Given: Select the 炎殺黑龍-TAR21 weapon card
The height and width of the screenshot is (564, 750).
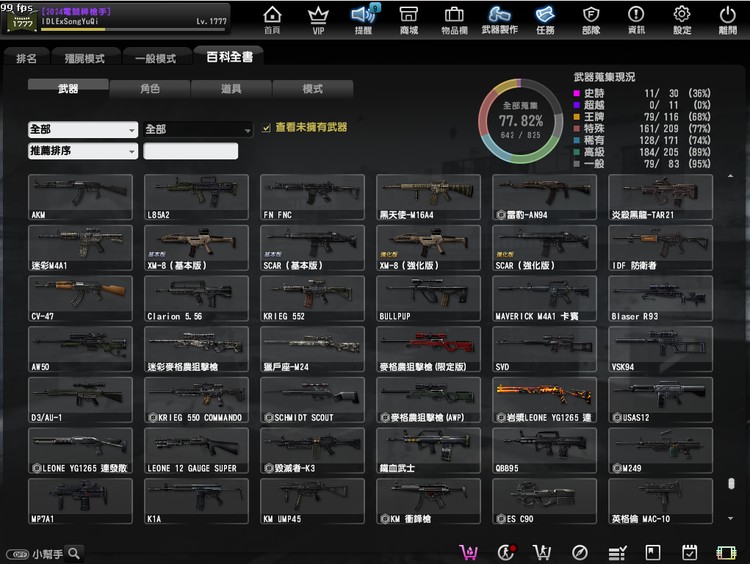Looking at the screenshot, I should coord(661,197).
